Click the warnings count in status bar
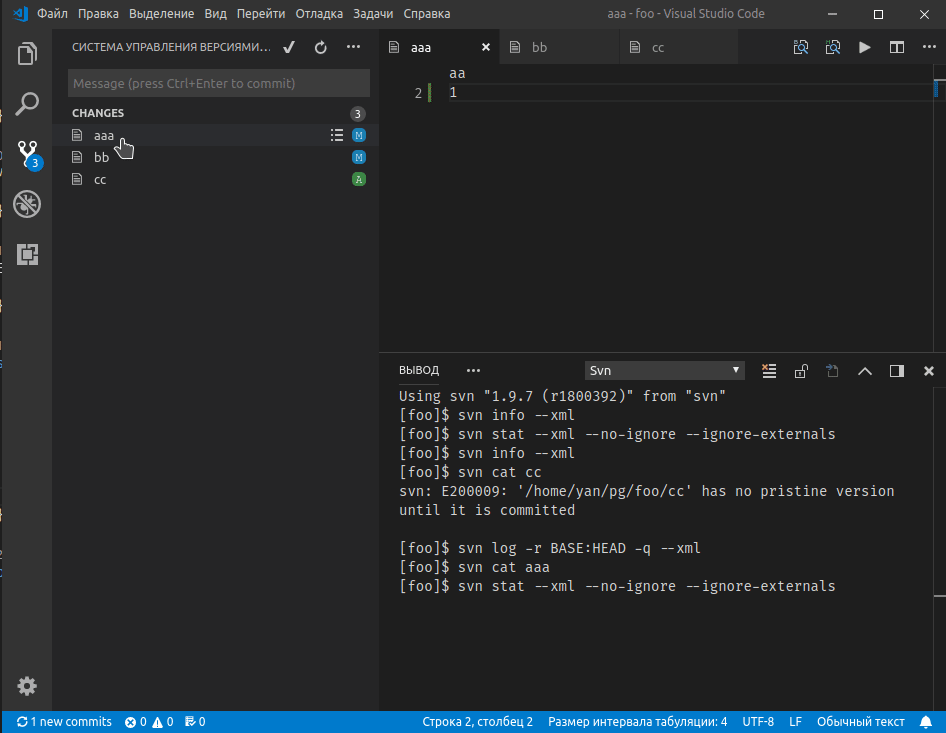Viewport: 946px width, 733px height. coord(162,722)
